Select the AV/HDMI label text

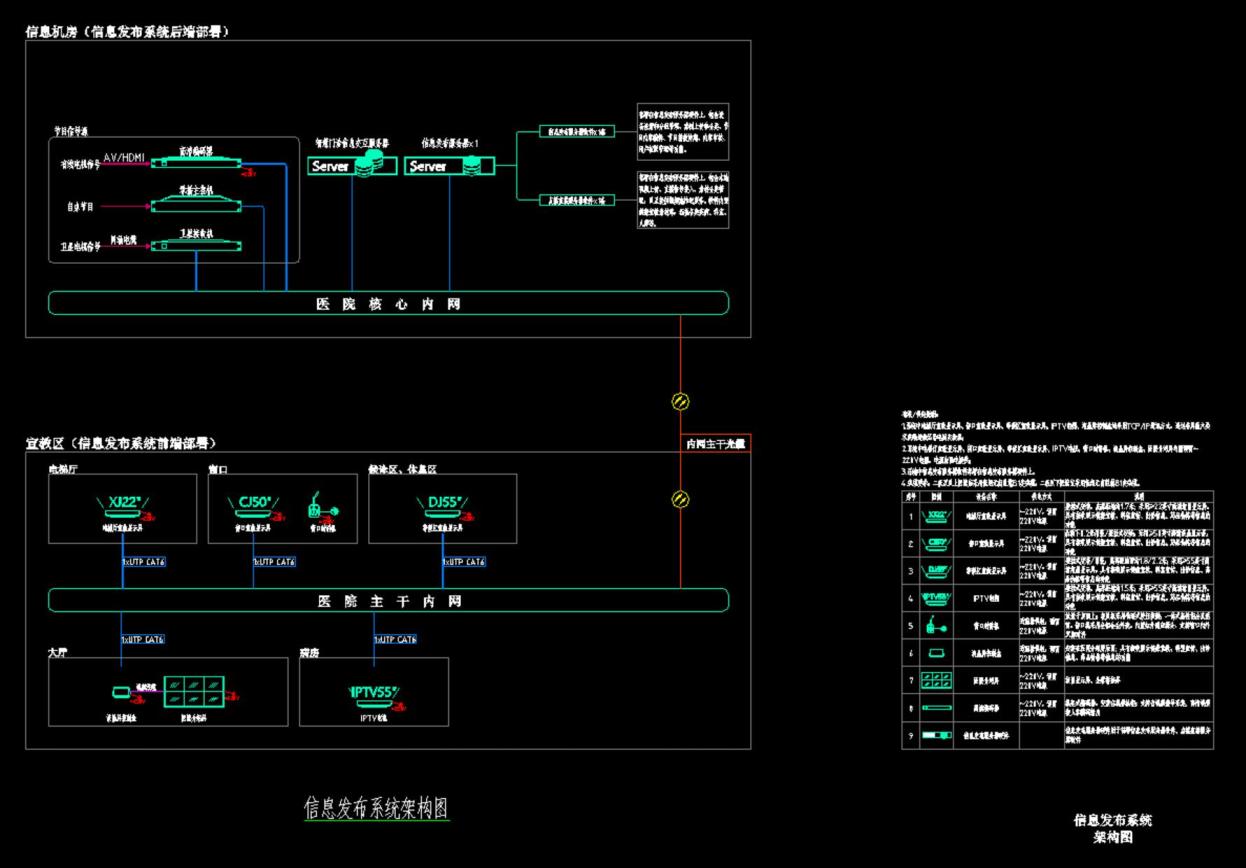pos(124,158)
